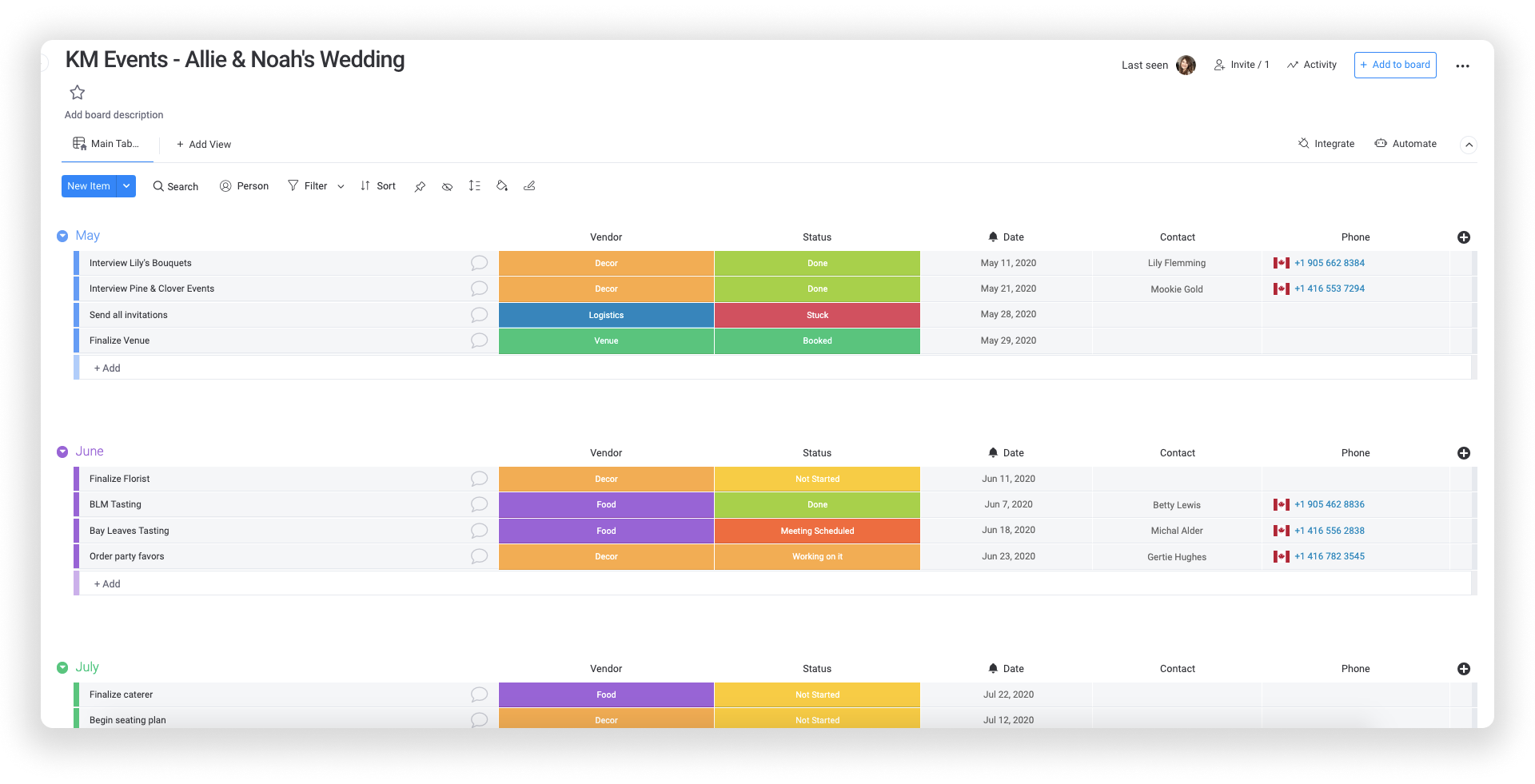1535x784 pixels.
Task: Open Automate panel
Action: 1405,144
